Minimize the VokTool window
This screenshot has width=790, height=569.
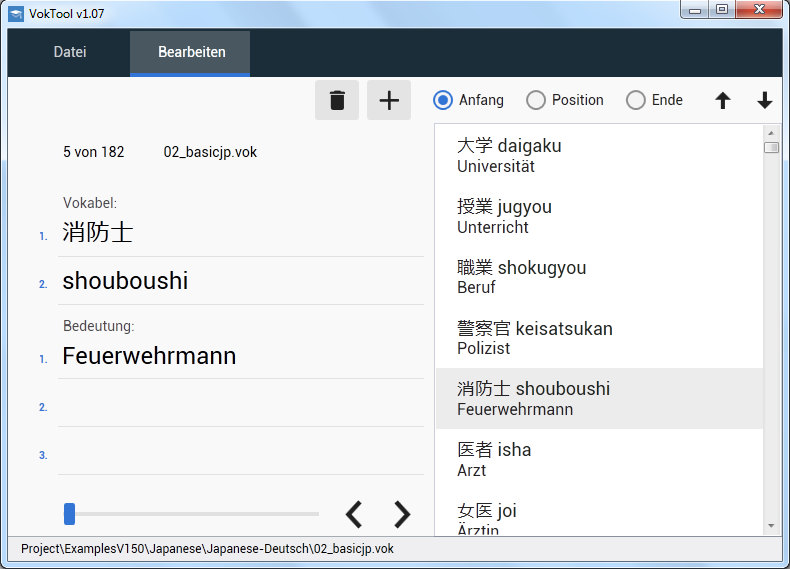695,10
